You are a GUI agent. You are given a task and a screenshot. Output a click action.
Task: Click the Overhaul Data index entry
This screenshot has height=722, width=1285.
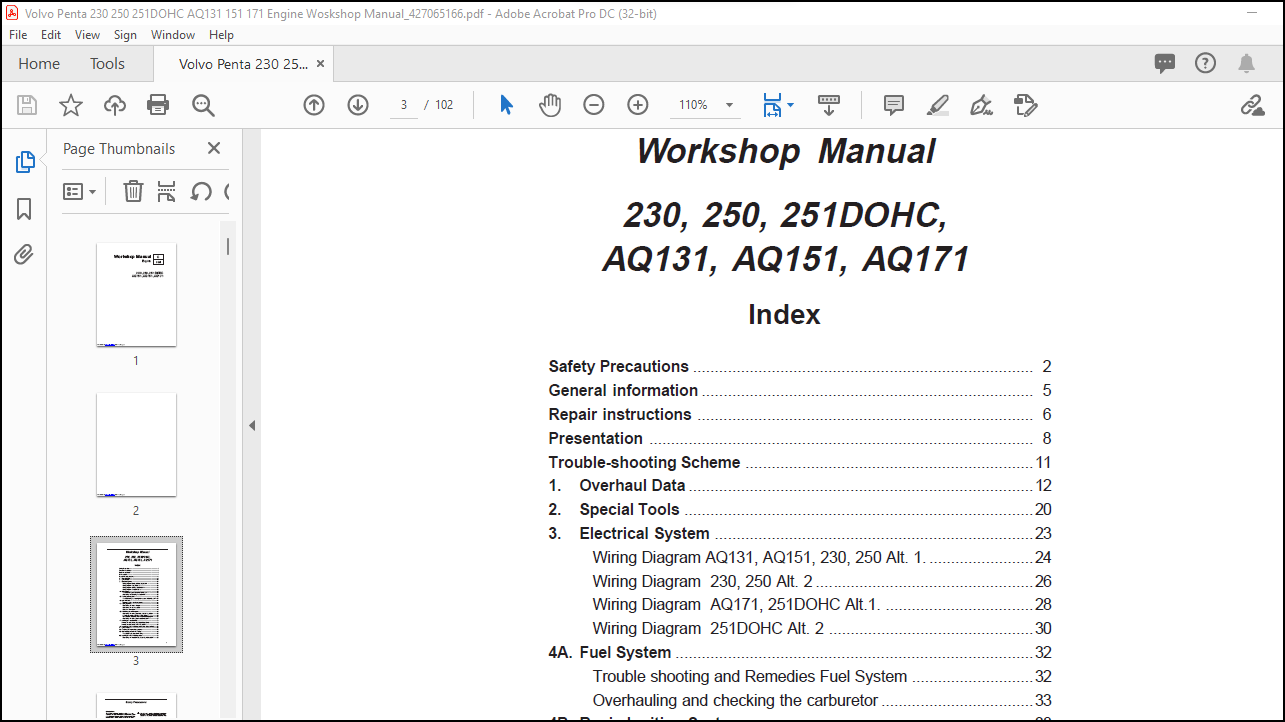pyautogui.click(x=800, y=485)
